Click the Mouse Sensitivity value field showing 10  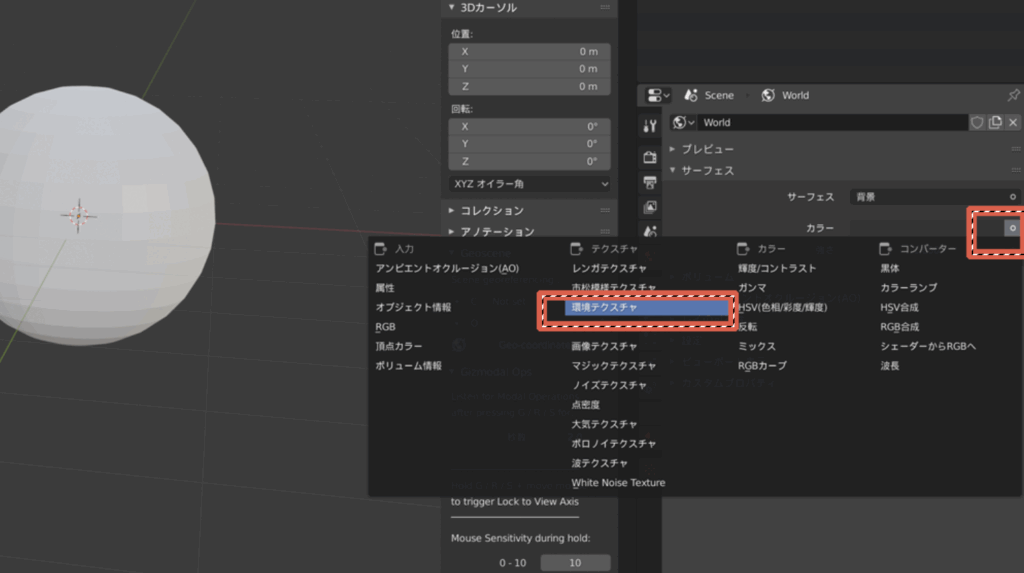575,563
